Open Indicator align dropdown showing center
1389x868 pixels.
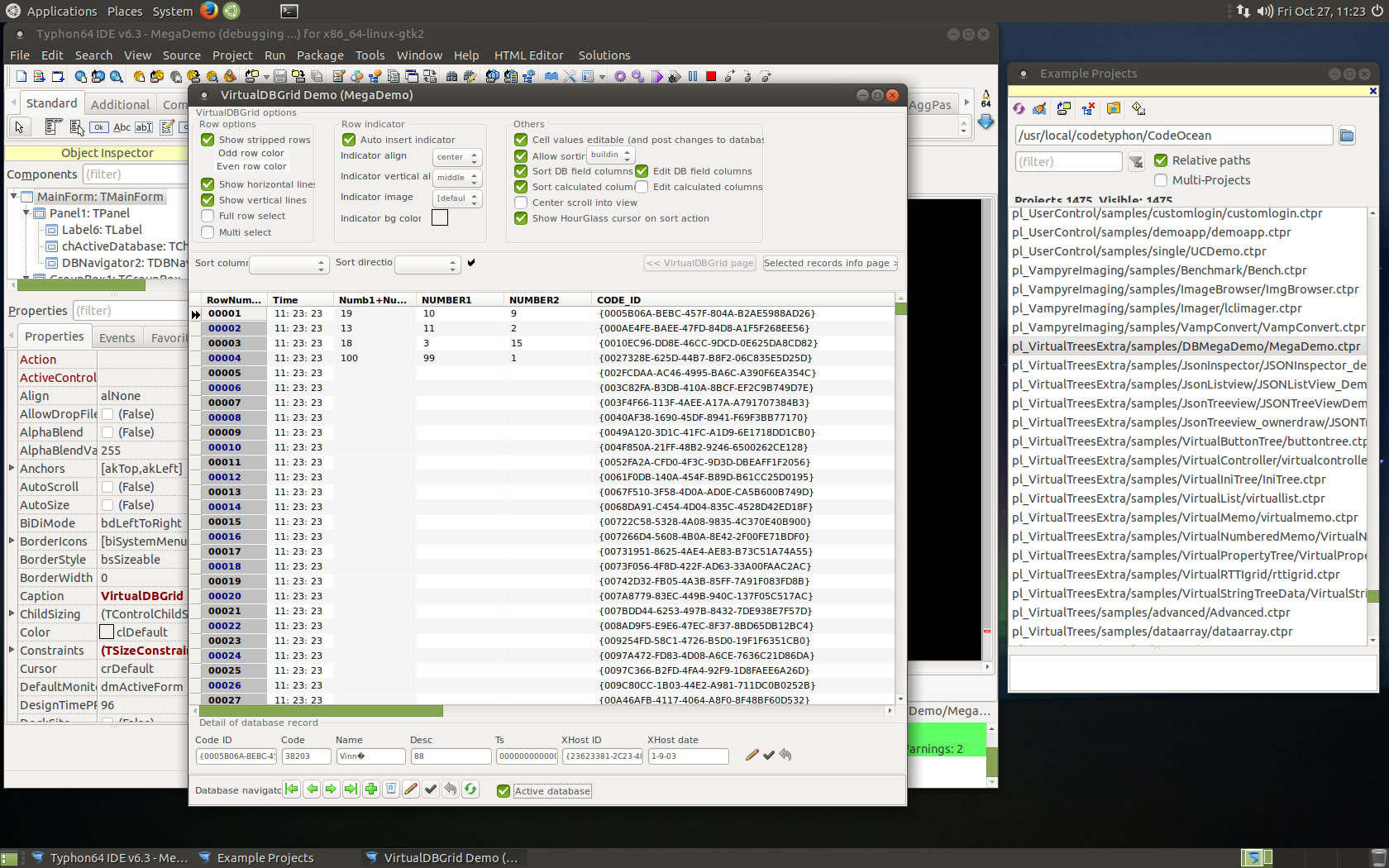457,157
